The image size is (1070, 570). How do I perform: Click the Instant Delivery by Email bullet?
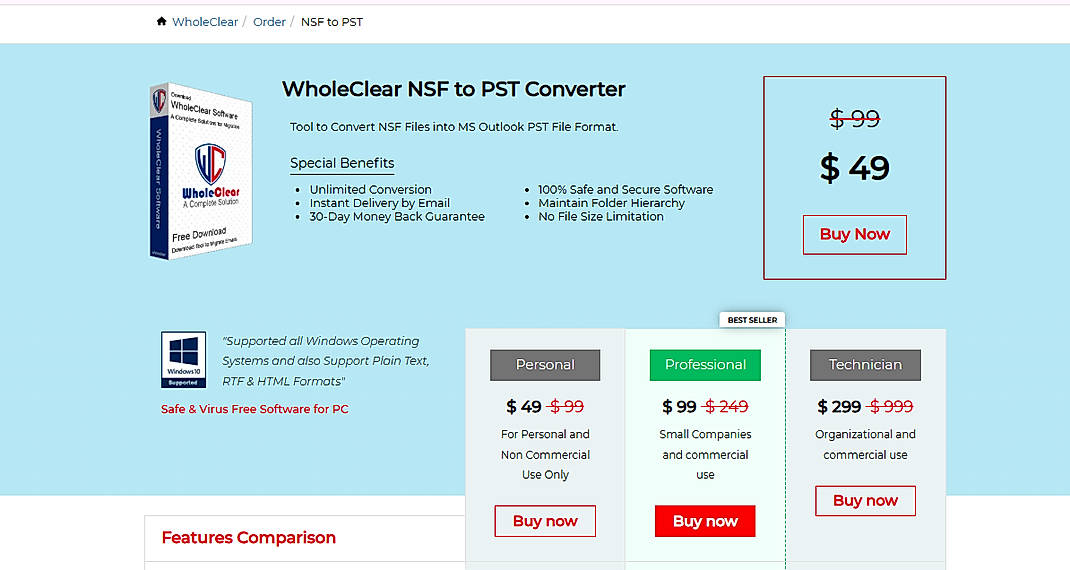(379, 203)
